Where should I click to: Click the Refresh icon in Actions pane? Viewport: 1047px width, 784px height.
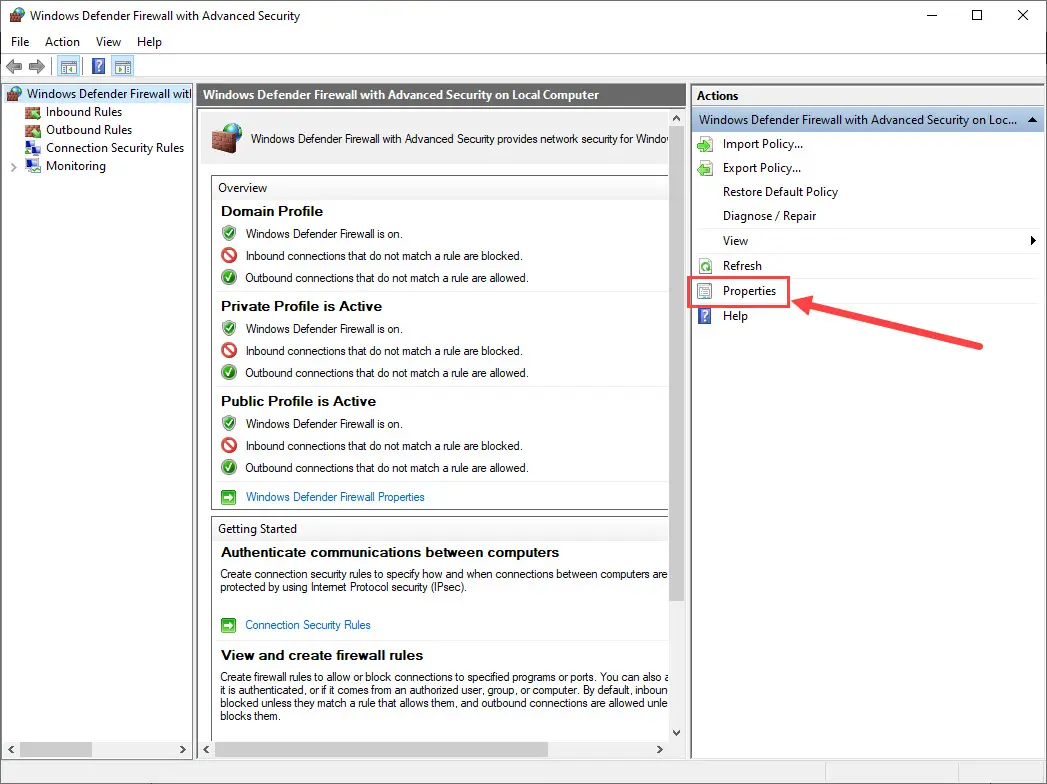click(705, 266)
